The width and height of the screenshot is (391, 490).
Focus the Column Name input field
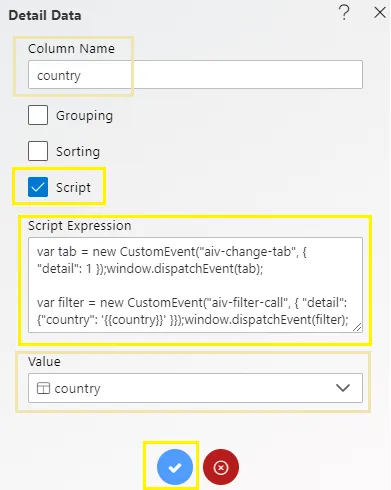[195, 75]
